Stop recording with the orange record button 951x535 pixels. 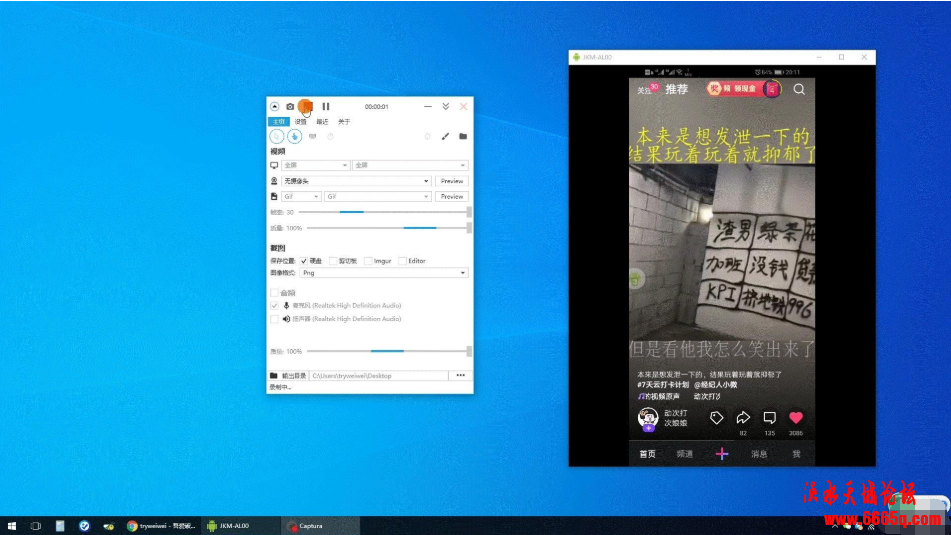(x=306, y=107)
